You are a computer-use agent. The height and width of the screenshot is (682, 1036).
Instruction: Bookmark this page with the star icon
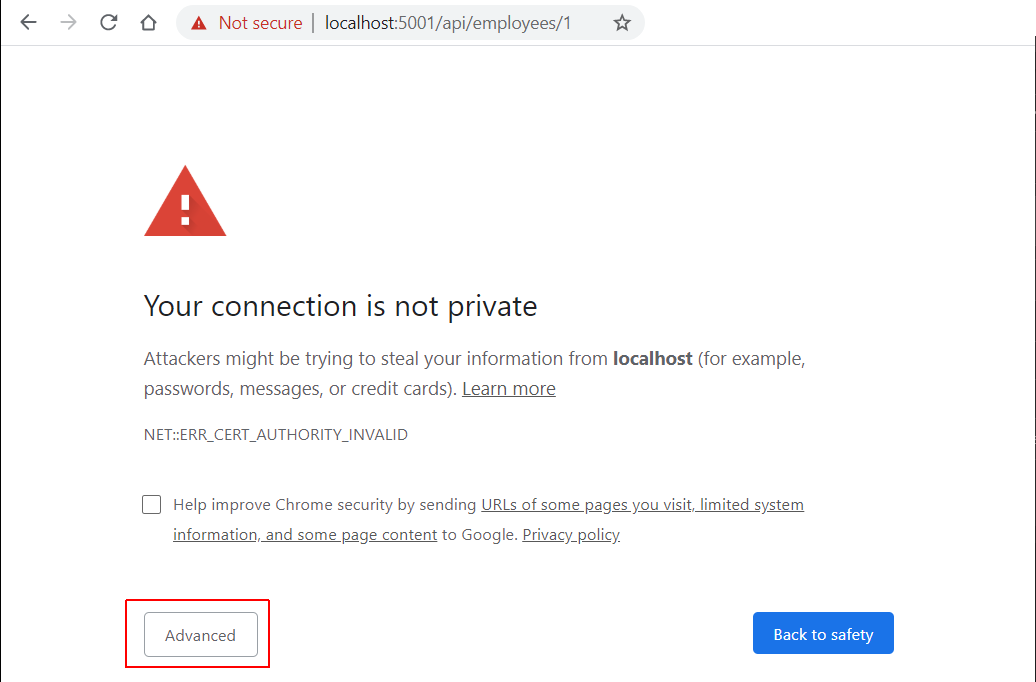pyautogui.click(x=622, y=23)
